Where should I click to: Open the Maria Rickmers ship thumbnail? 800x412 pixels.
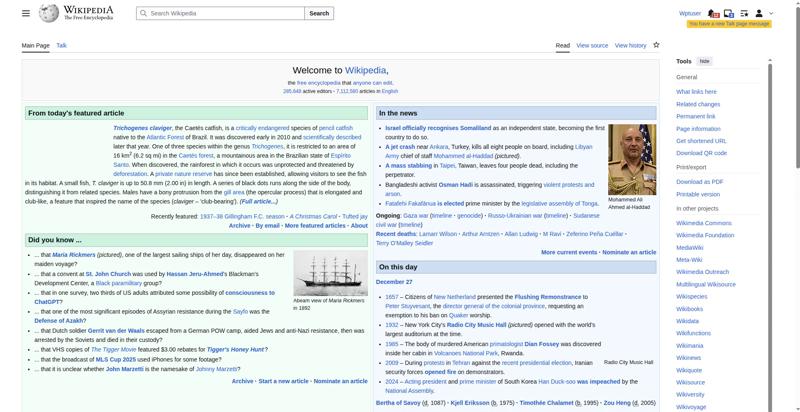click(x=330, y=273)
